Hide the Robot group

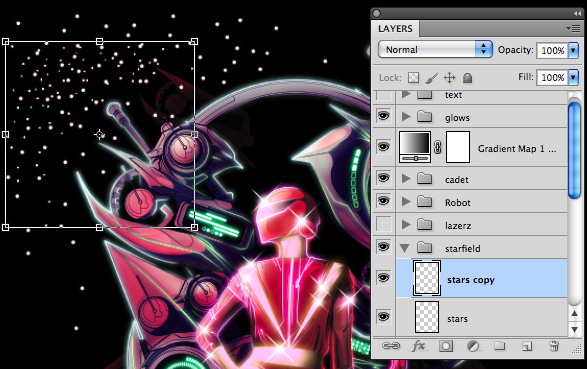[383, 201]
